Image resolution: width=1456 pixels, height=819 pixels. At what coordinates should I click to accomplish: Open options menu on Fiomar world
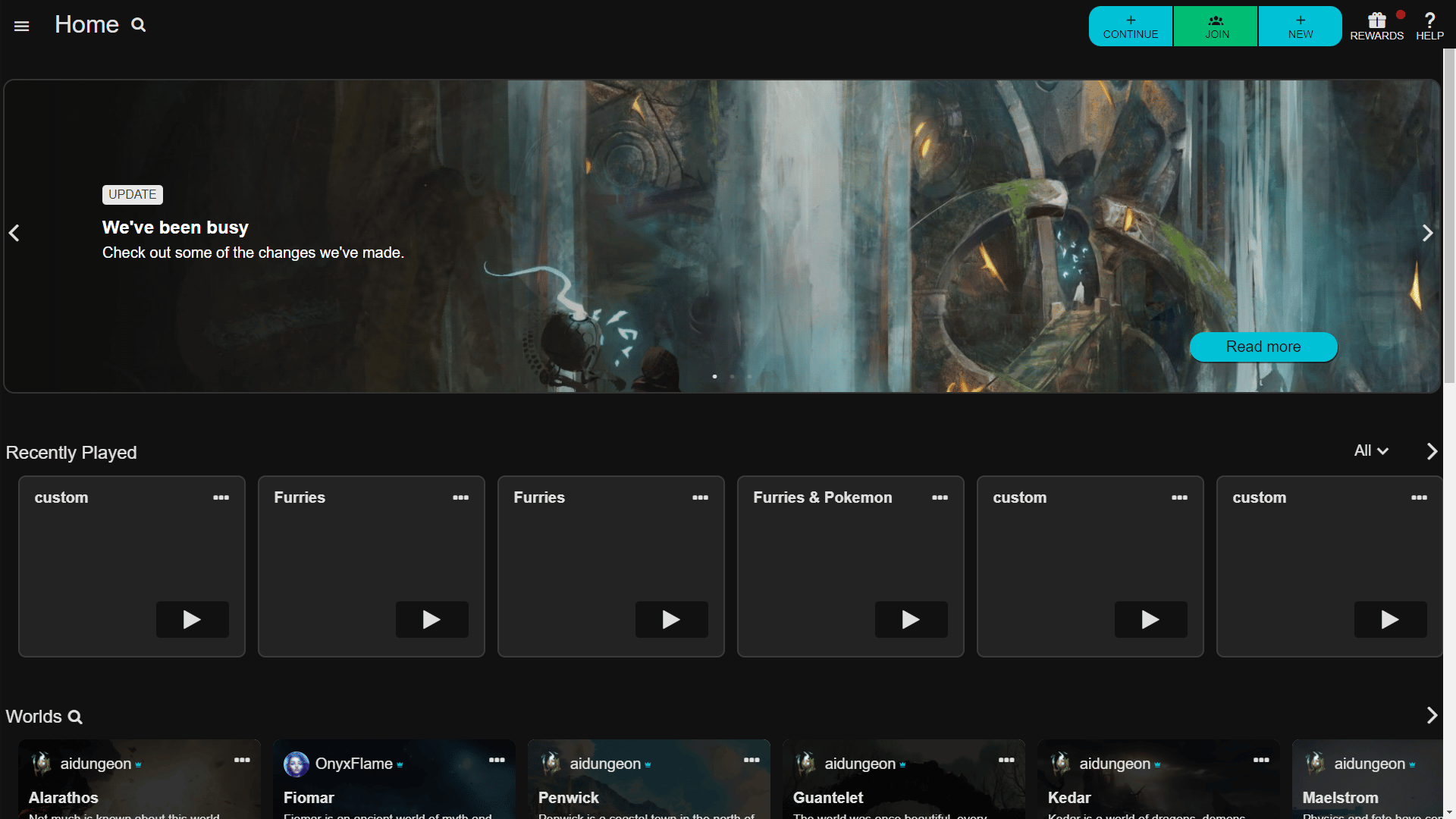497,760
